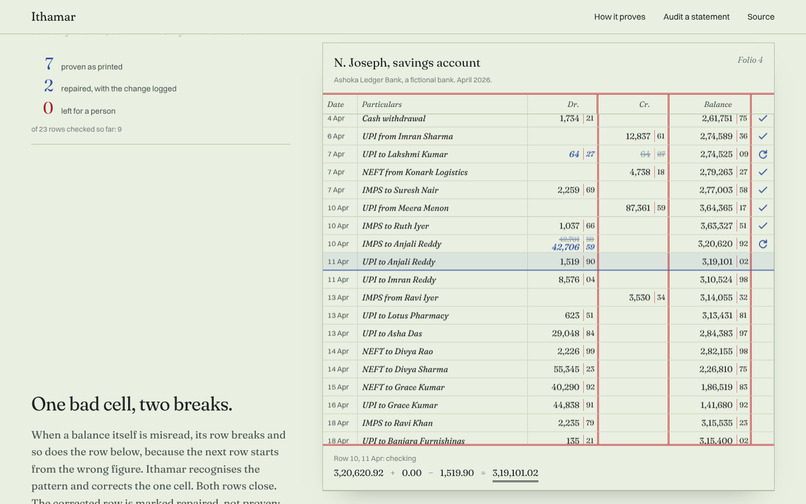Click the checkmark for NEFT from Konark Logistics
Viewport: 806px width, 504px height.
763,172
